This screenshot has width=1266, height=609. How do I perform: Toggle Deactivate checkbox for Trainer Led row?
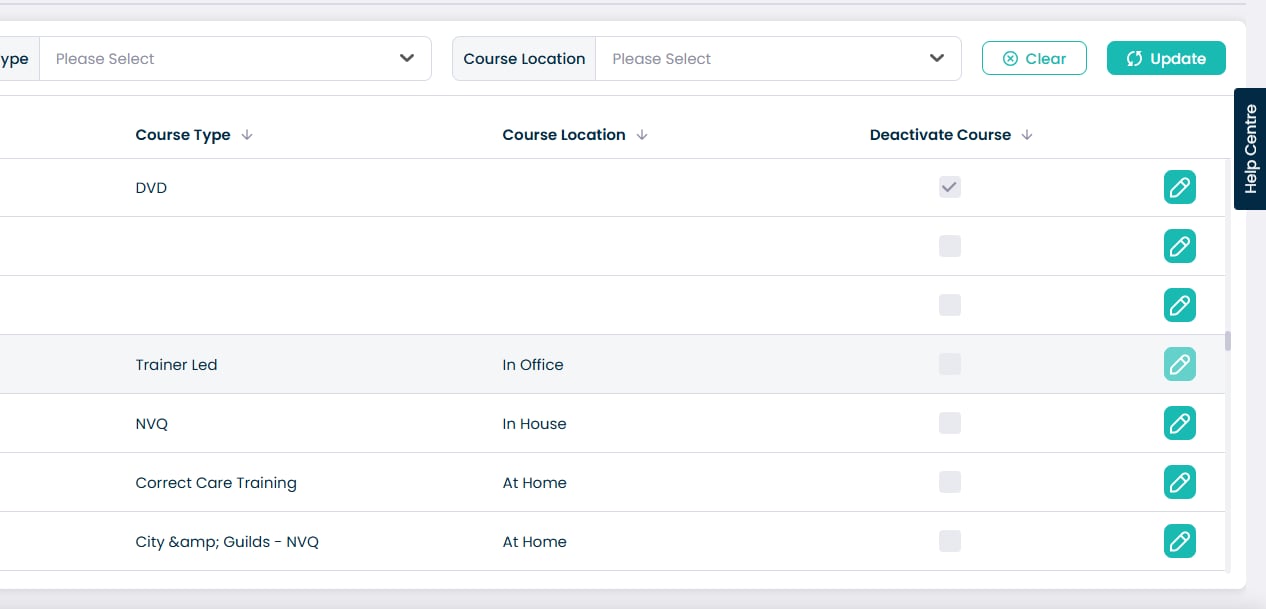click(949, 365)
